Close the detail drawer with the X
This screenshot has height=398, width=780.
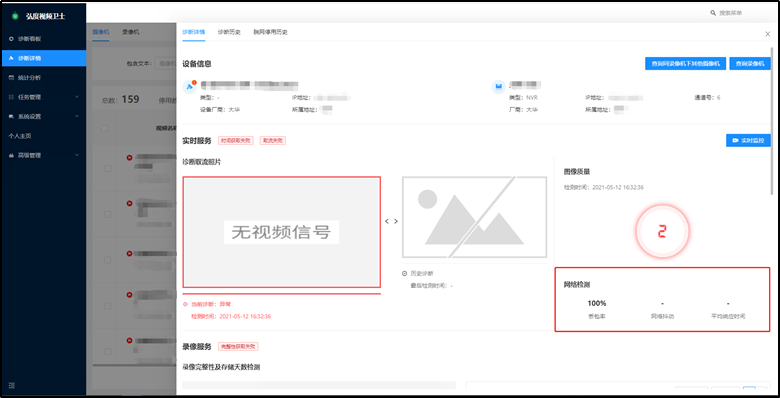pos(768,34)
